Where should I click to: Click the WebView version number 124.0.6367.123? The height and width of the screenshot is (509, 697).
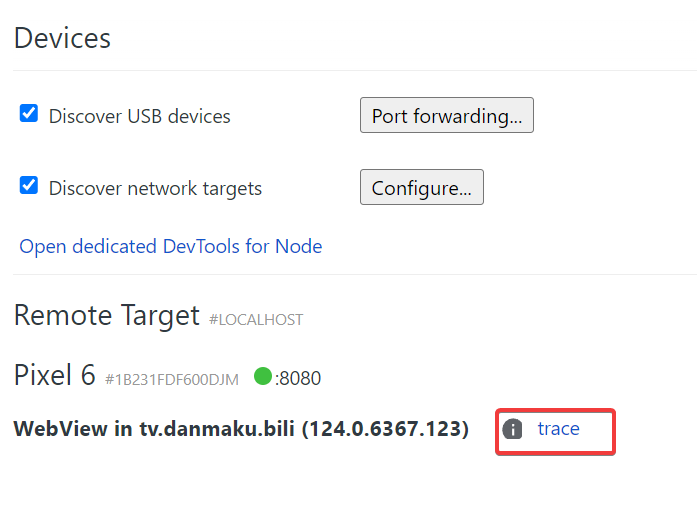pos(386,429)
